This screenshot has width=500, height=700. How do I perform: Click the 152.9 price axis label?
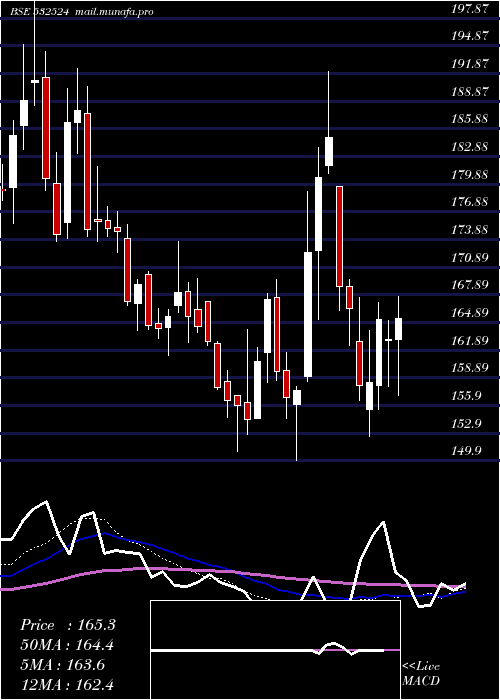(x=466, y=424)
